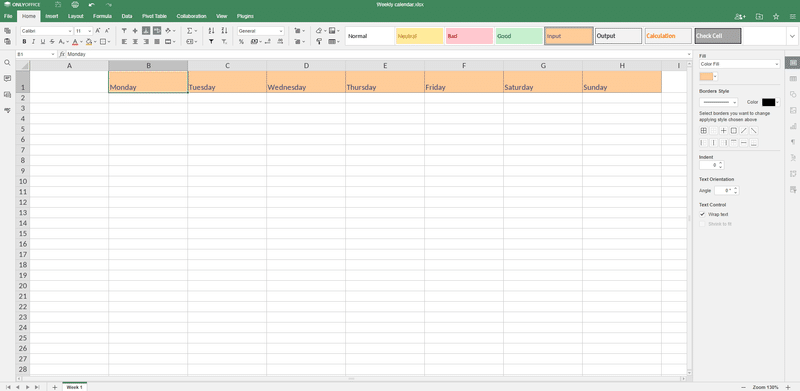The height and width of the screenshot is (391, 800).
Task: Open the Color Fill type dropdown
Action: (740, 64)
